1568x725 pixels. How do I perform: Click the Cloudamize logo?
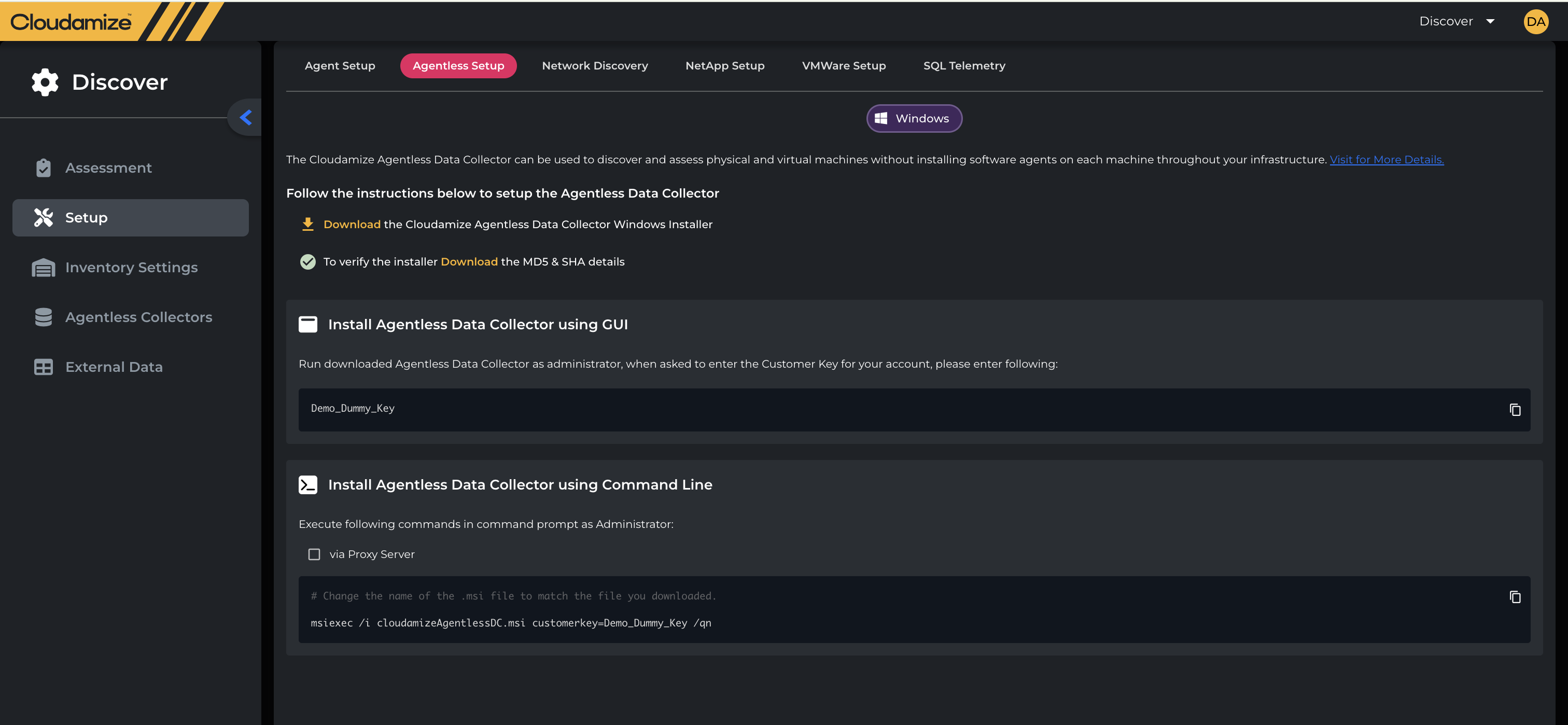pos(71,22)
